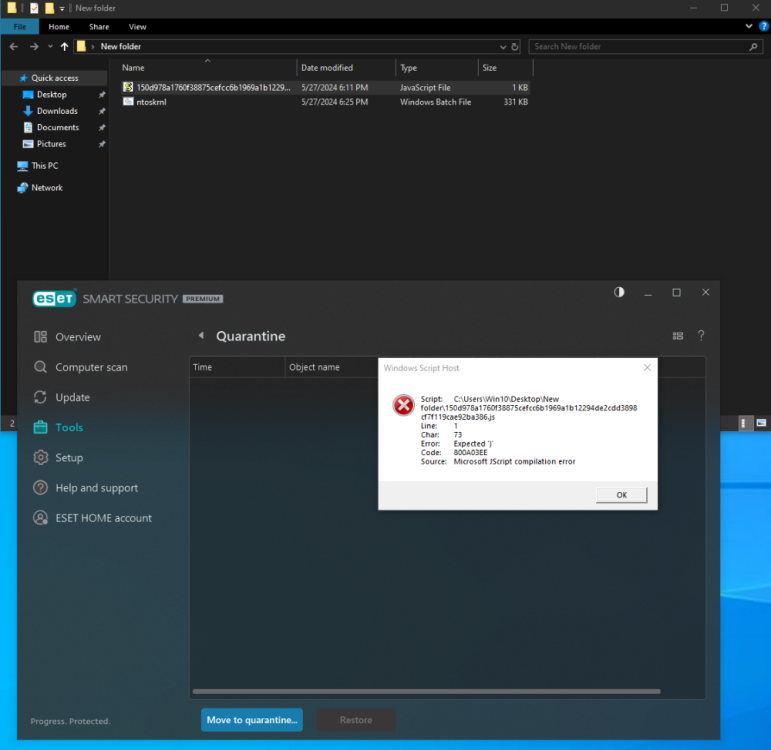Open Desktop in navigation pane
The height and width of the screenshot is (750, 771).
click(x=52, y=94)
